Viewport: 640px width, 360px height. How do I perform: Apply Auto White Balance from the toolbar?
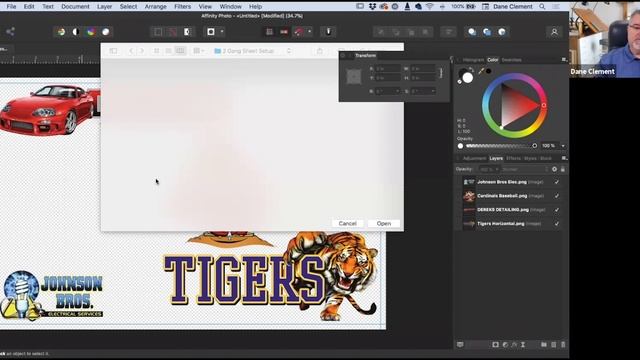point(106,32)
